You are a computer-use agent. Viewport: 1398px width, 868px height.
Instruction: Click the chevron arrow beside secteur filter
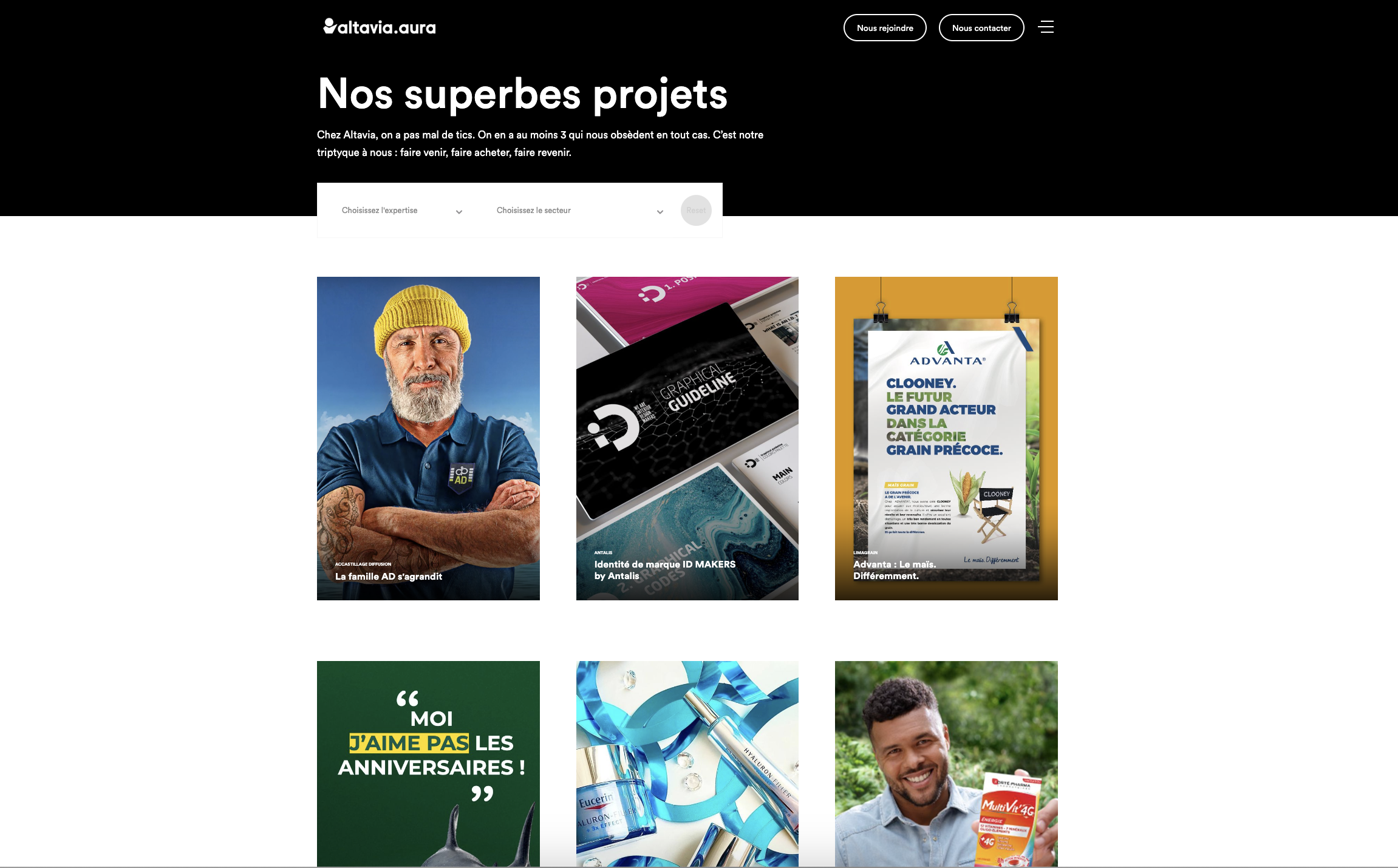(660, 212)
